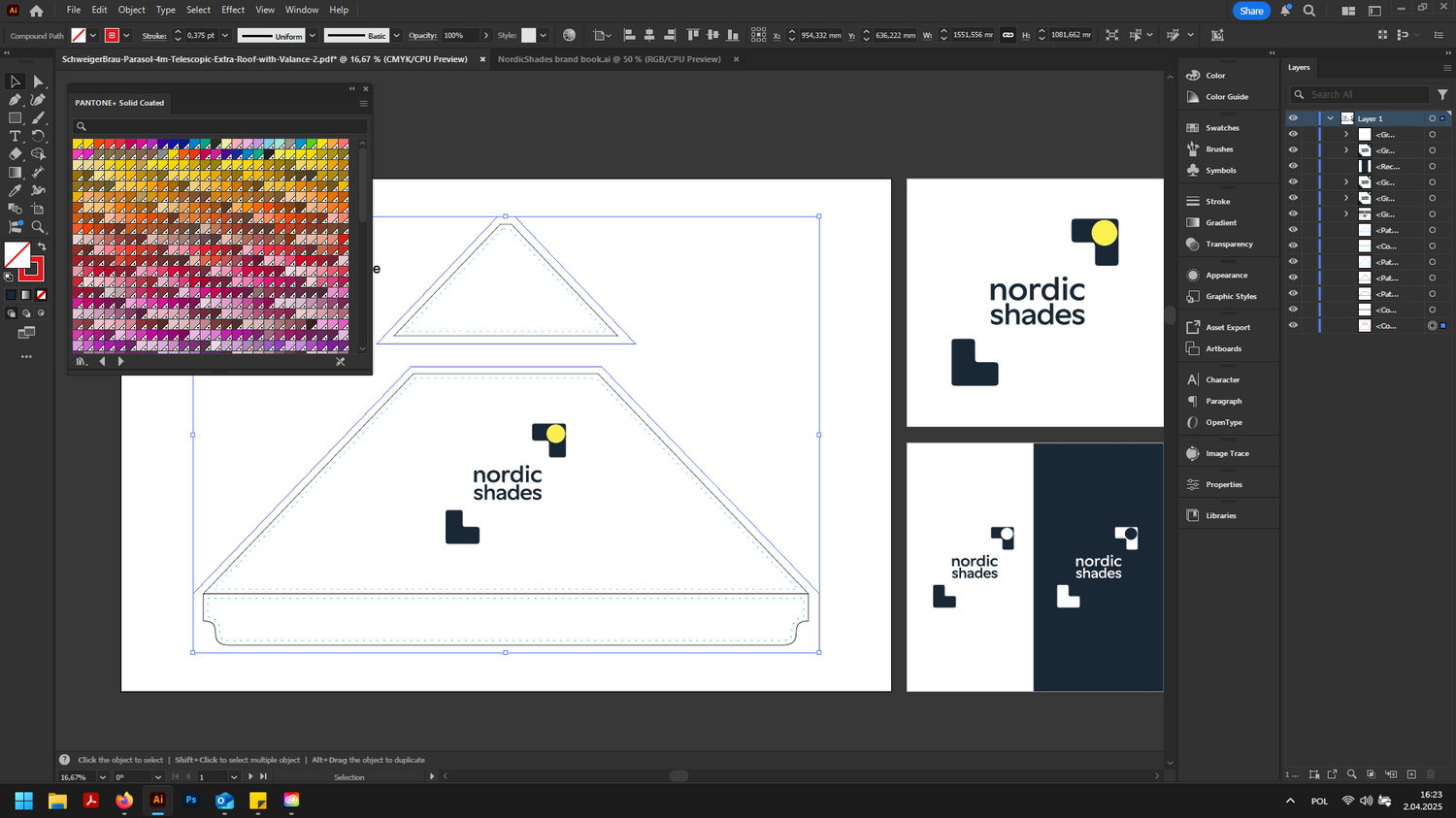1456x818 pixels.
Task: Select the Eraser tool
Action: click(15, 154)
